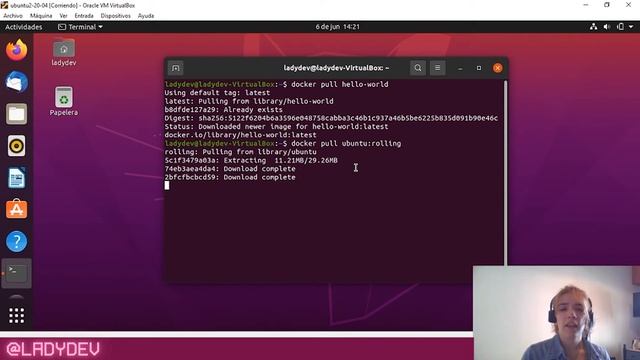The width and height of the screenshot is (640, 360).
Task: Click 'Using default tag: latest' line
Action: pyautogui.click(x=217, y=93)
